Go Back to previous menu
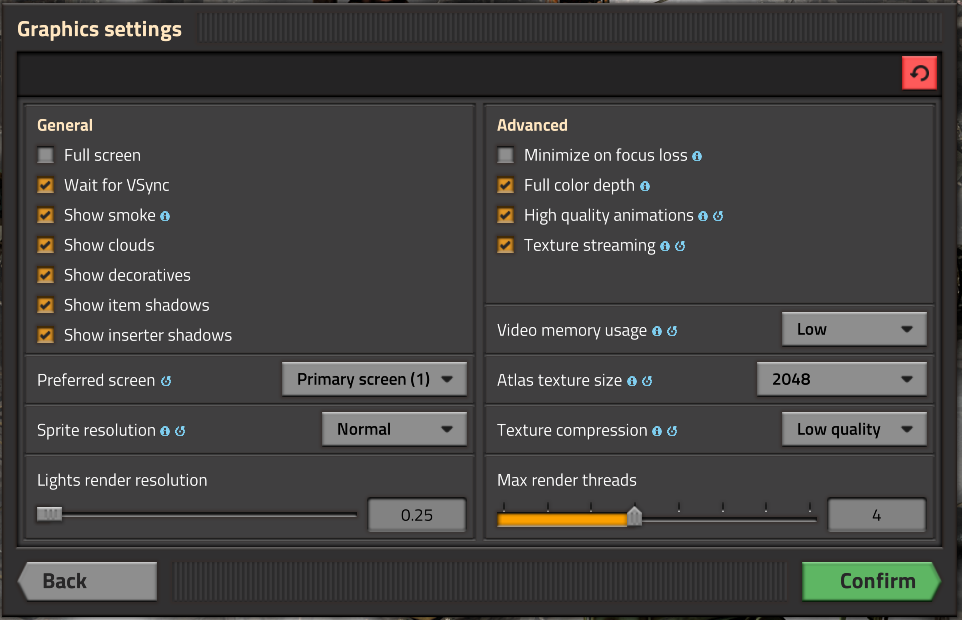This screenshot has width=962, height=620. click(87, 581)
